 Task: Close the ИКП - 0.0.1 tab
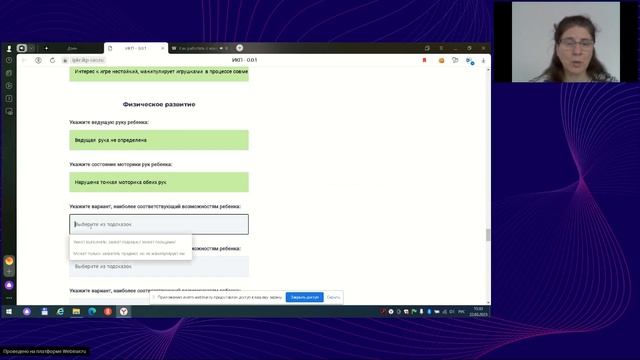click(162, 48)
